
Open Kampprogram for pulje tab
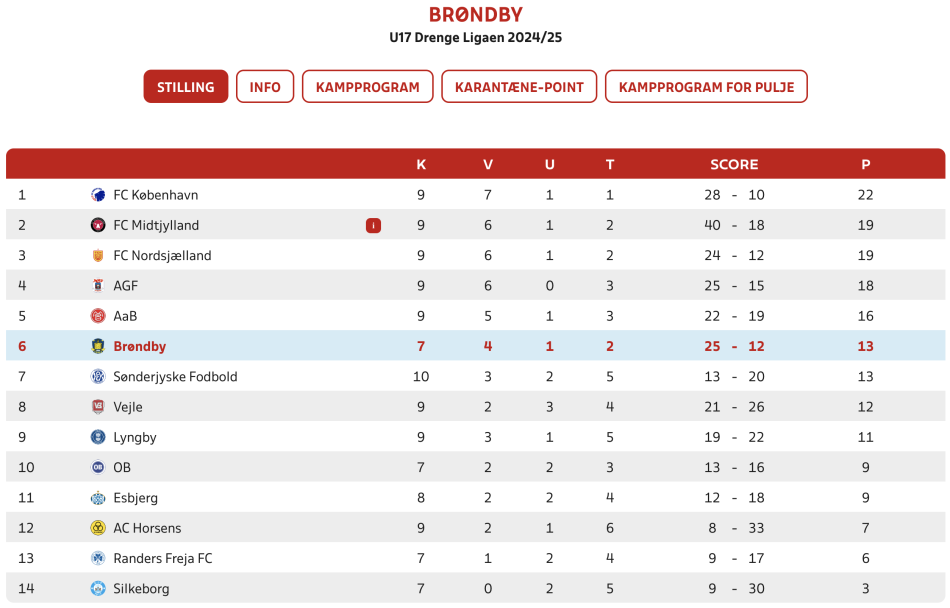(x=706, y=87)
